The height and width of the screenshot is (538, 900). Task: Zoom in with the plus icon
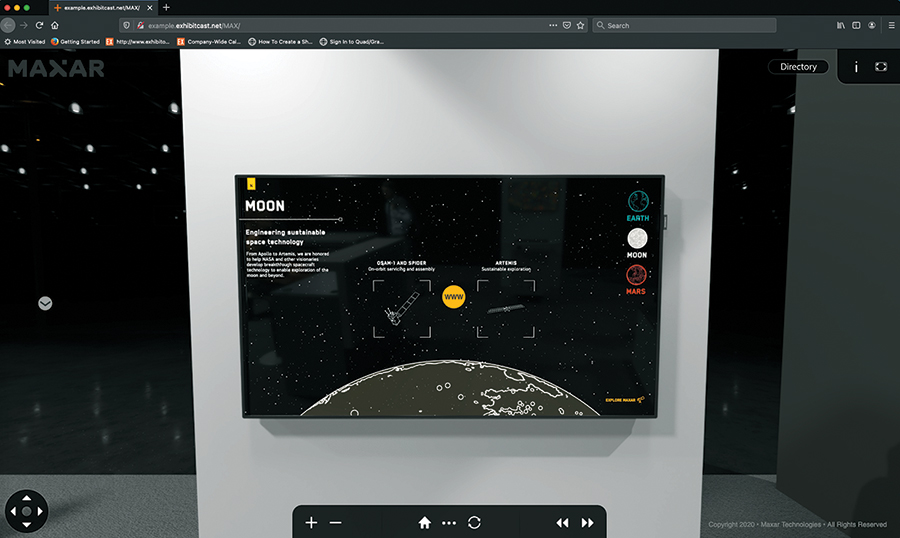(x=311, y=522)
